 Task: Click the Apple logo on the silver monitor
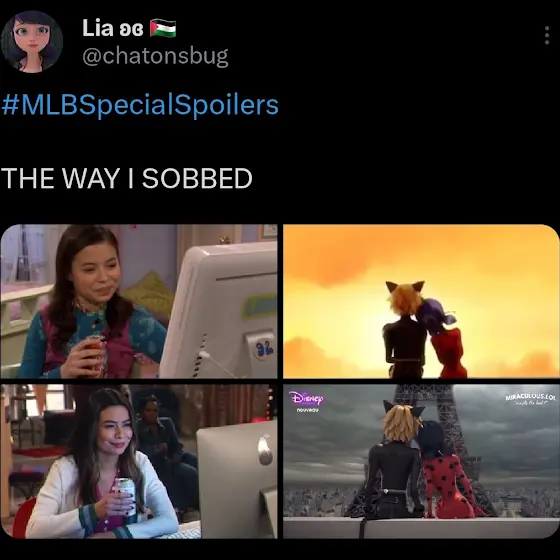pyautogui.click(x=265, y=450)
